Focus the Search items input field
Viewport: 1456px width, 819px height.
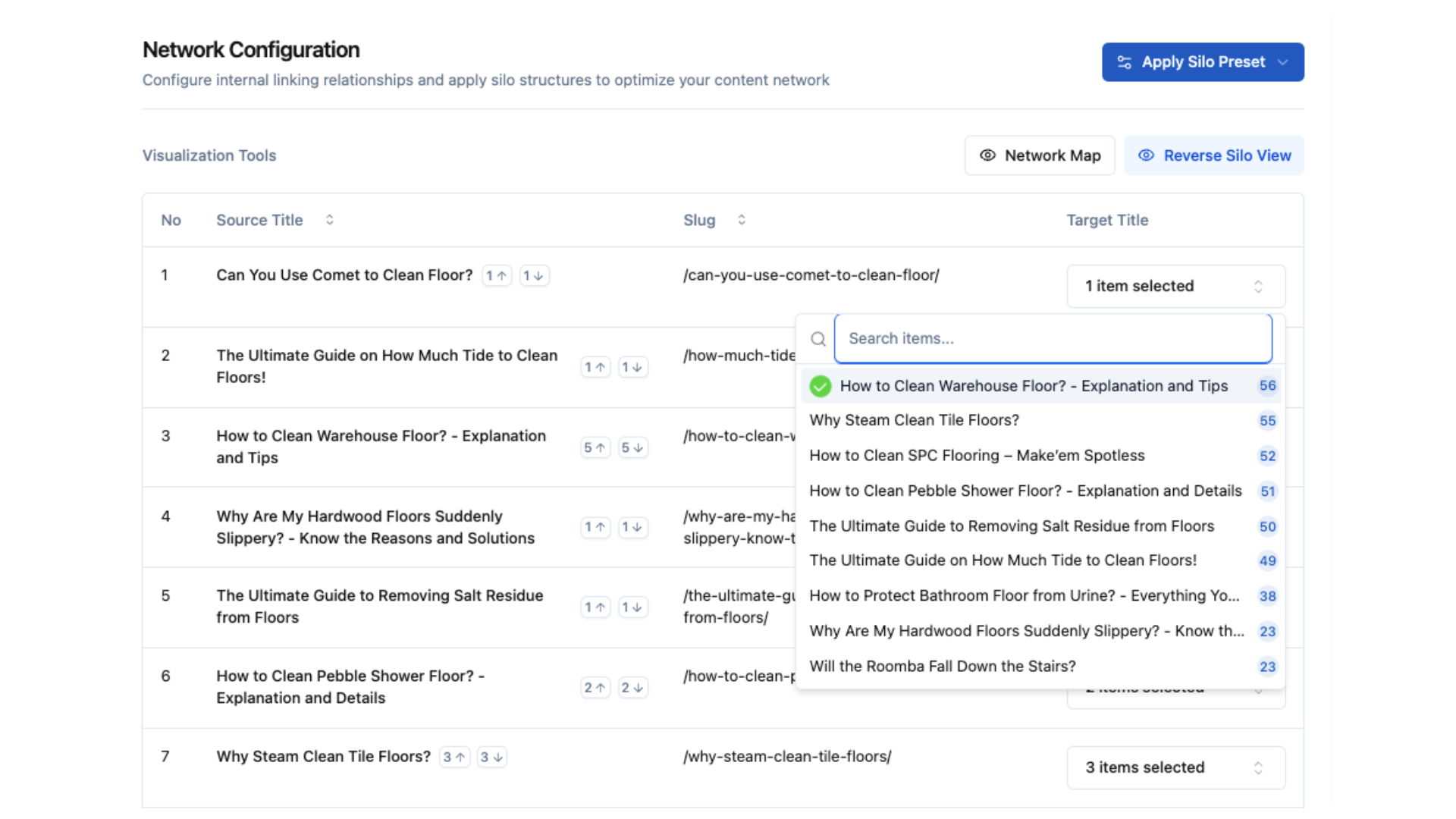1053,339
